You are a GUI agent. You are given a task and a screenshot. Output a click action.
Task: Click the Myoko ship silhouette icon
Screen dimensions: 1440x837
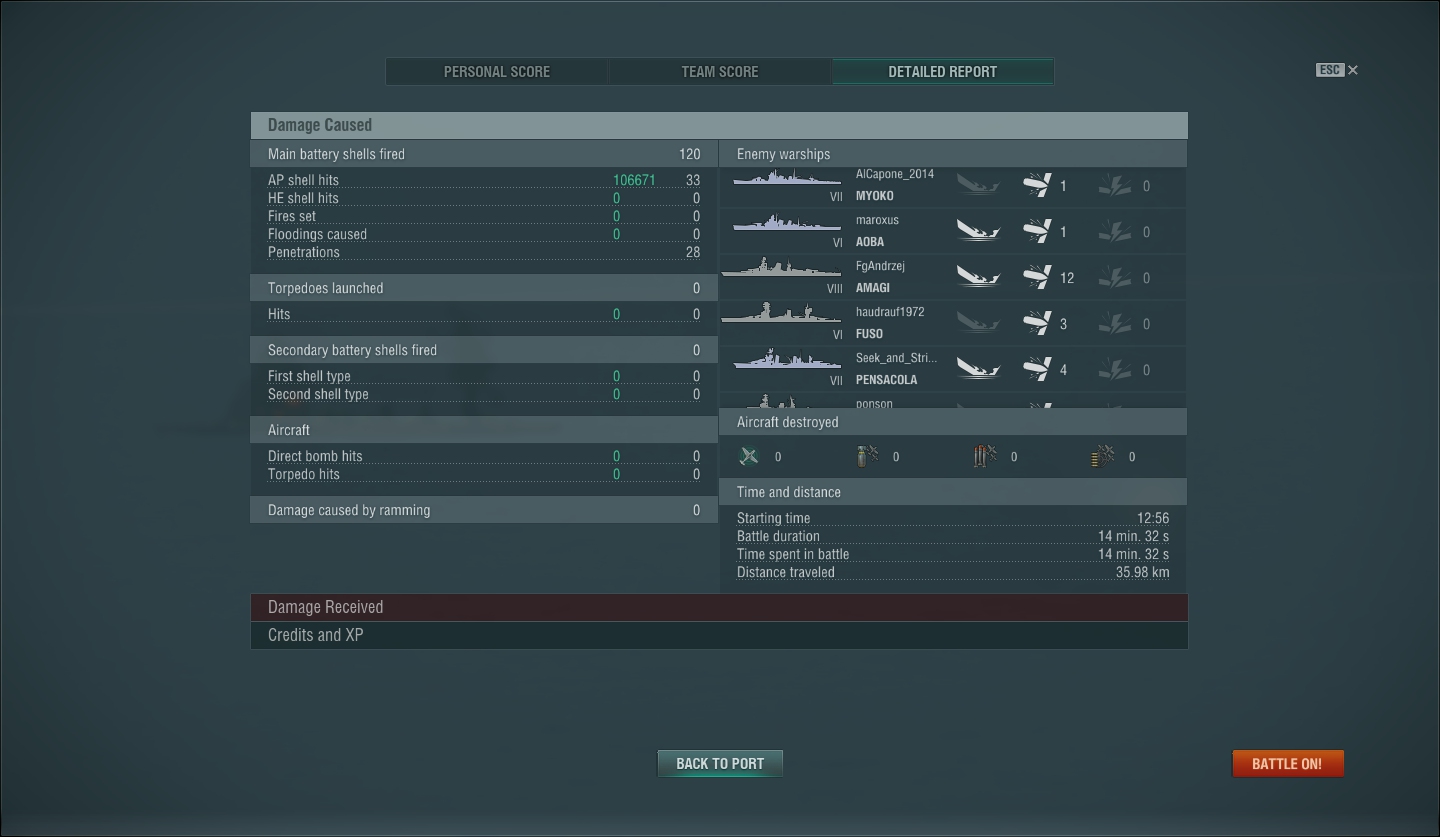pyautogui.click(x=786, y=178)
